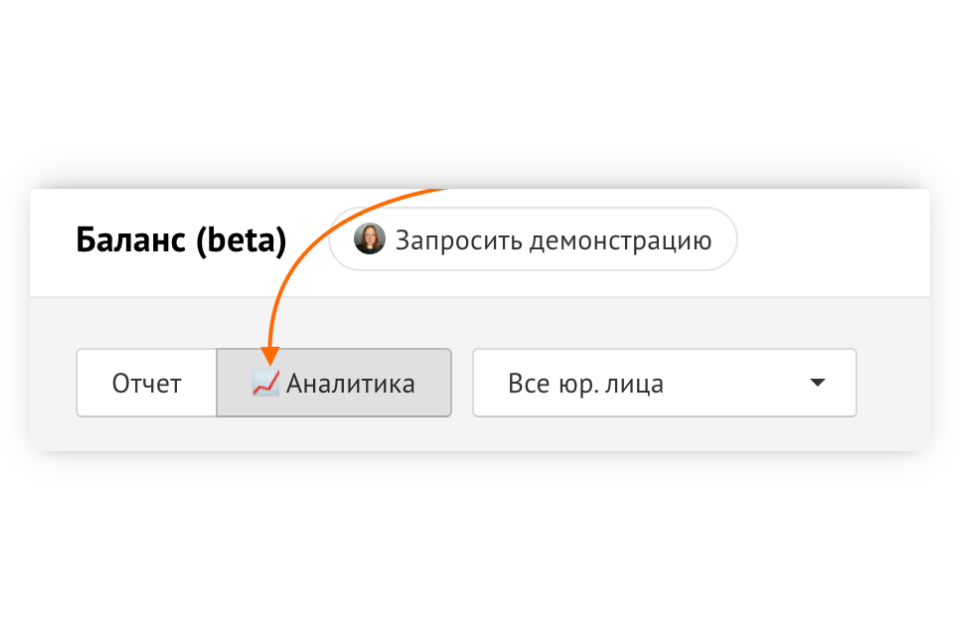Click the word beta in the heading

(x=242, y=239)
